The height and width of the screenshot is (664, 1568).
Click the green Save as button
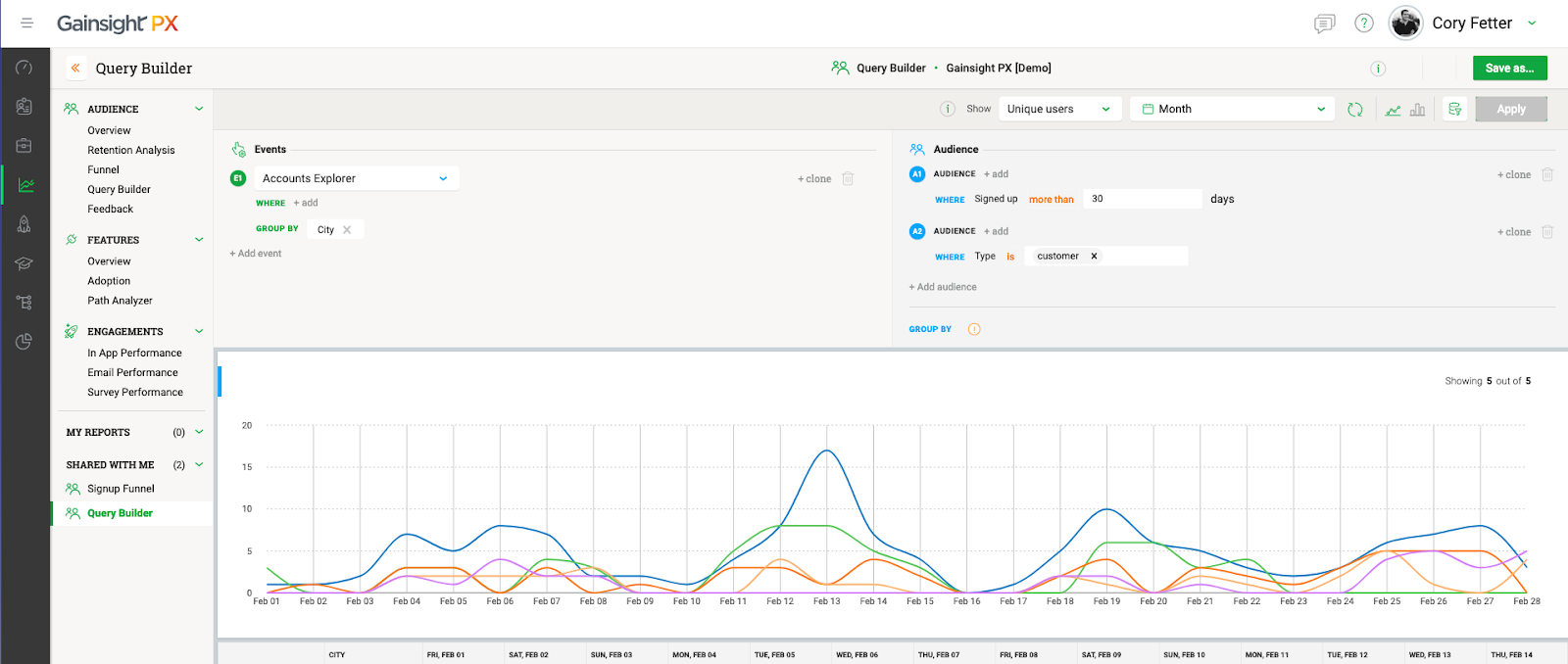click(x=1509, y=69)
